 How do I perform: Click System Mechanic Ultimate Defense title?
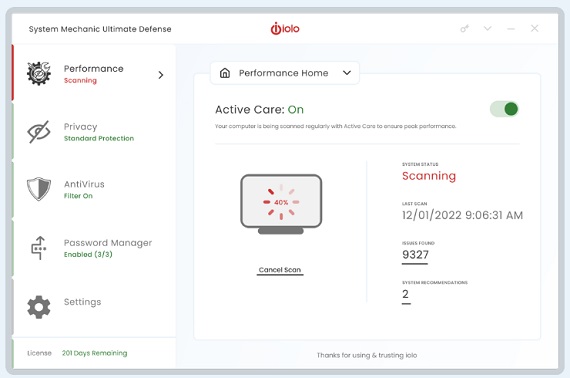click(100, 29)
